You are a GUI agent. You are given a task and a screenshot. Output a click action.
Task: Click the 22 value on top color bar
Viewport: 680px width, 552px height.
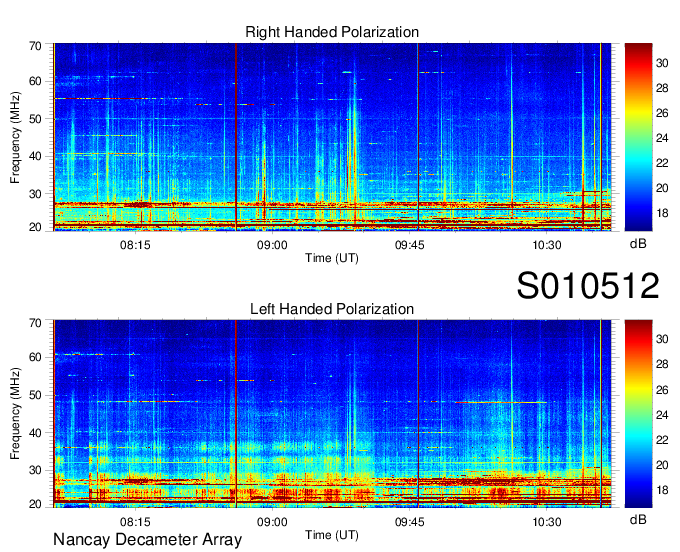[x=662, y=163]
